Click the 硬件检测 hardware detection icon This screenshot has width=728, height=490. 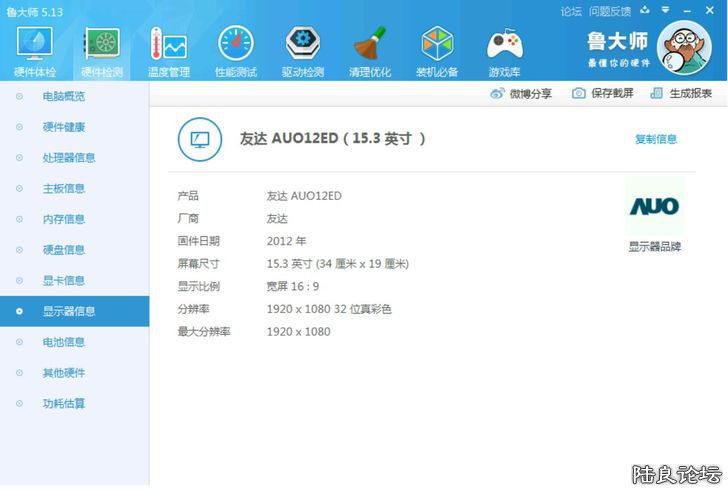tap(101, 48)
